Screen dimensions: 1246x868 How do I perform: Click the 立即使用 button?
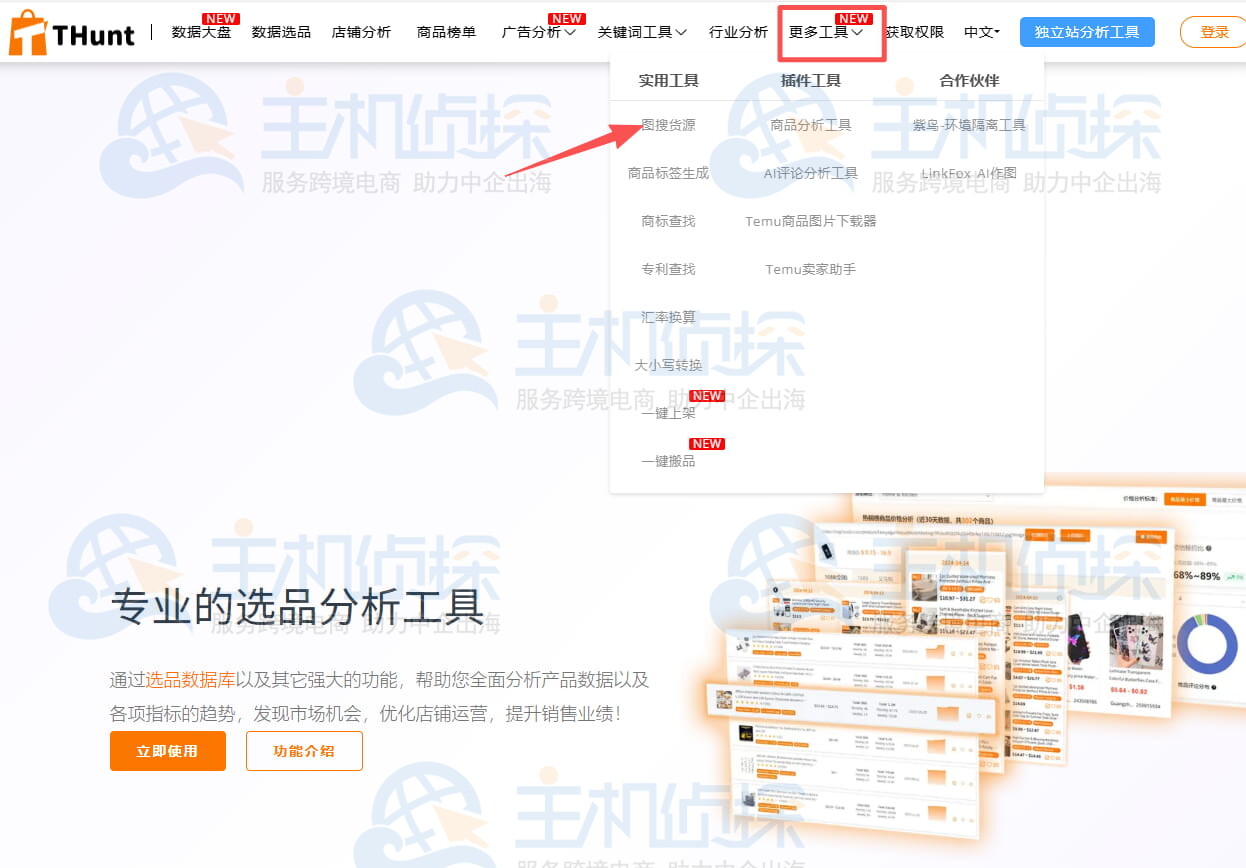tap(167, 749)
